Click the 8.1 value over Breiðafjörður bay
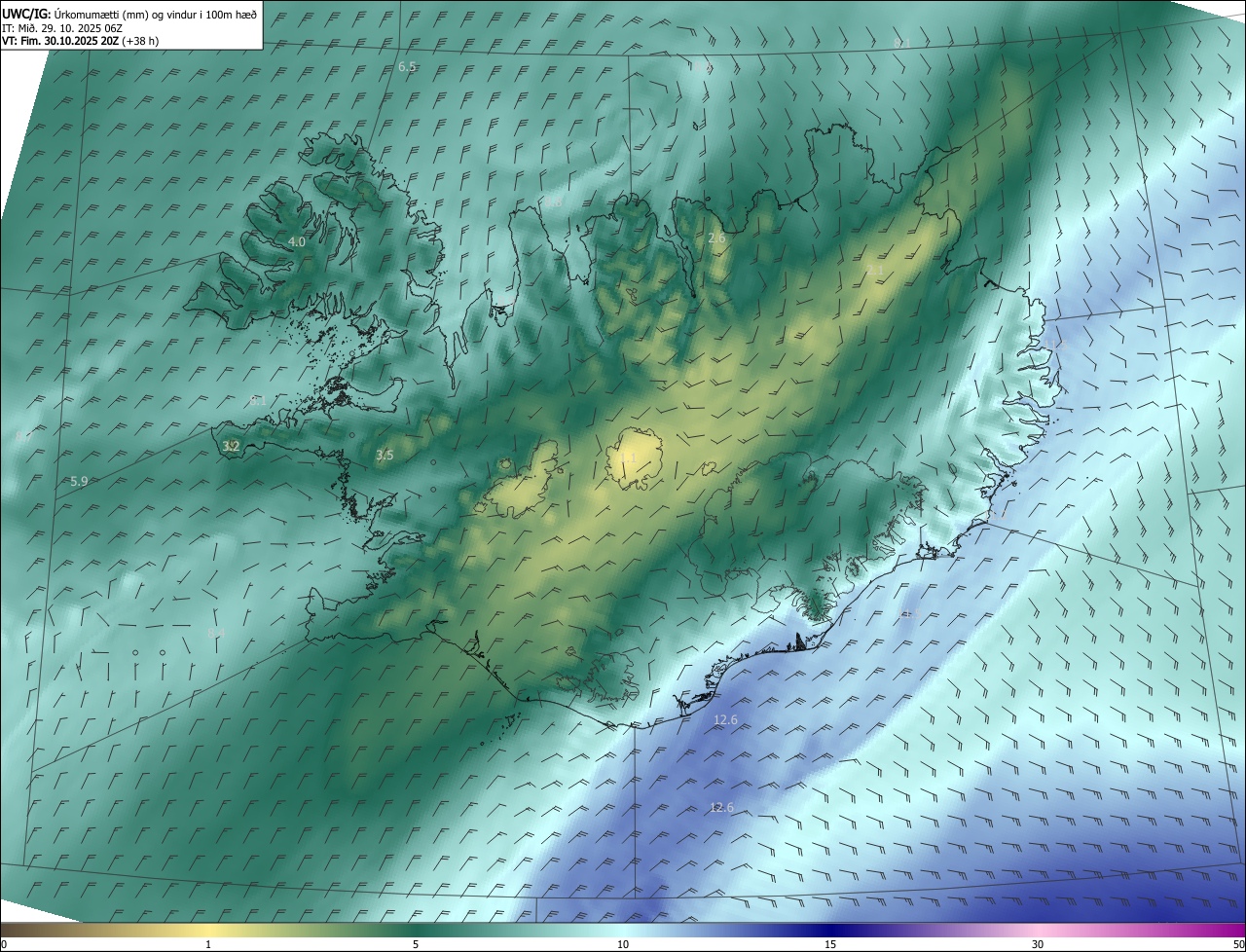 pyautogui.click(x=258, y=401)
